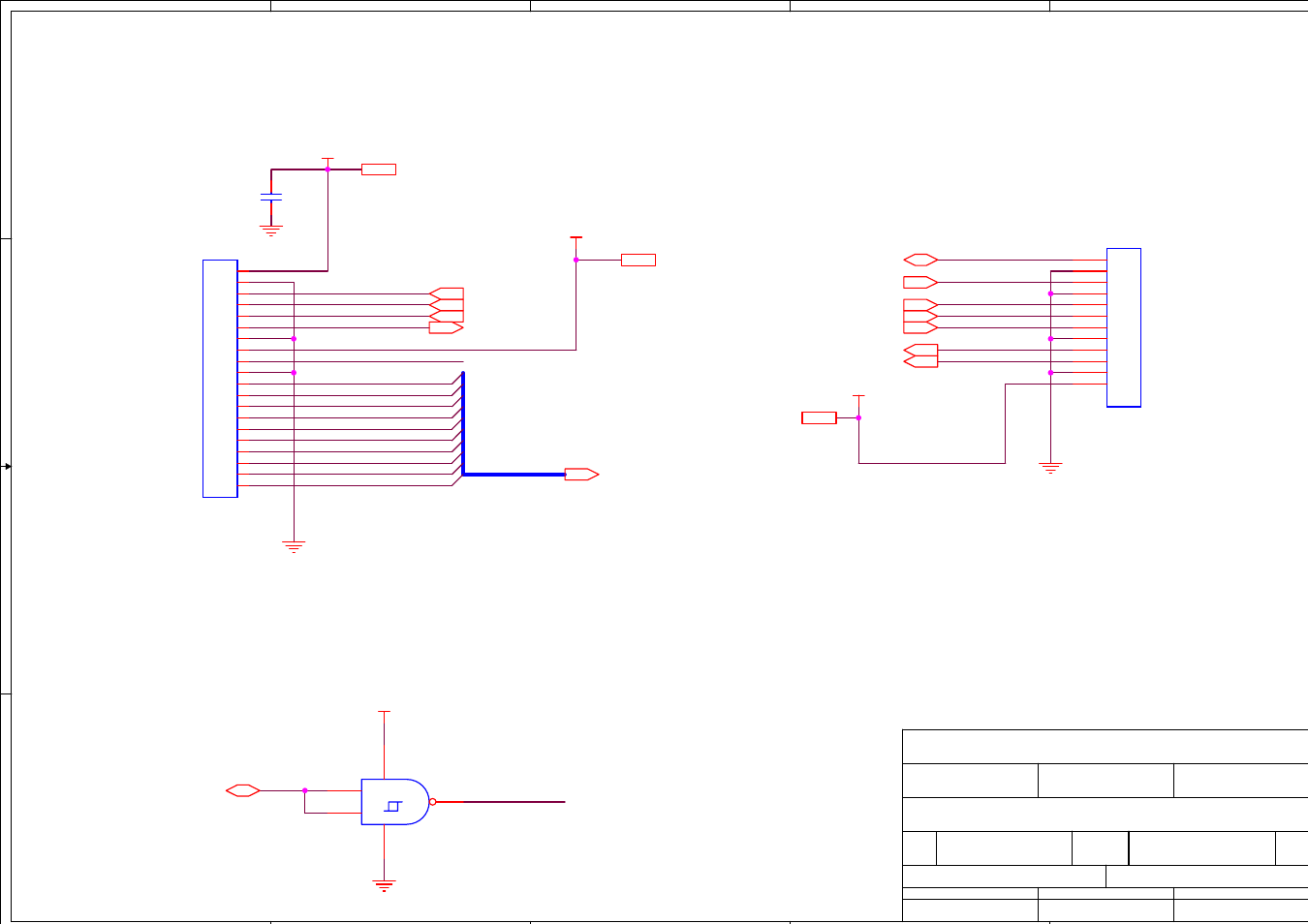
Task: Select the ground symbol near the right connector
Action: 1050,468
